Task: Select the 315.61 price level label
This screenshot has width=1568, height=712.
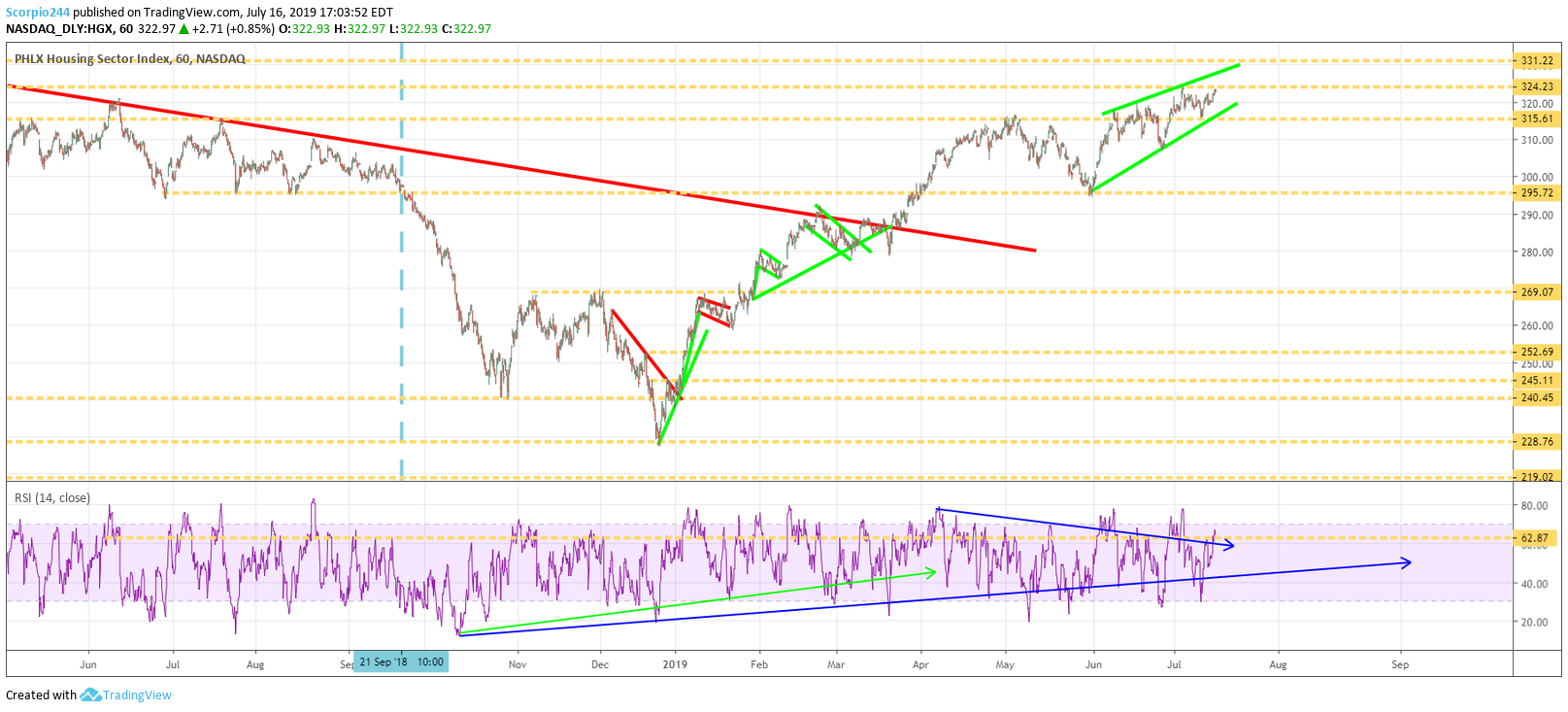Action: (x=1537, y=119)
